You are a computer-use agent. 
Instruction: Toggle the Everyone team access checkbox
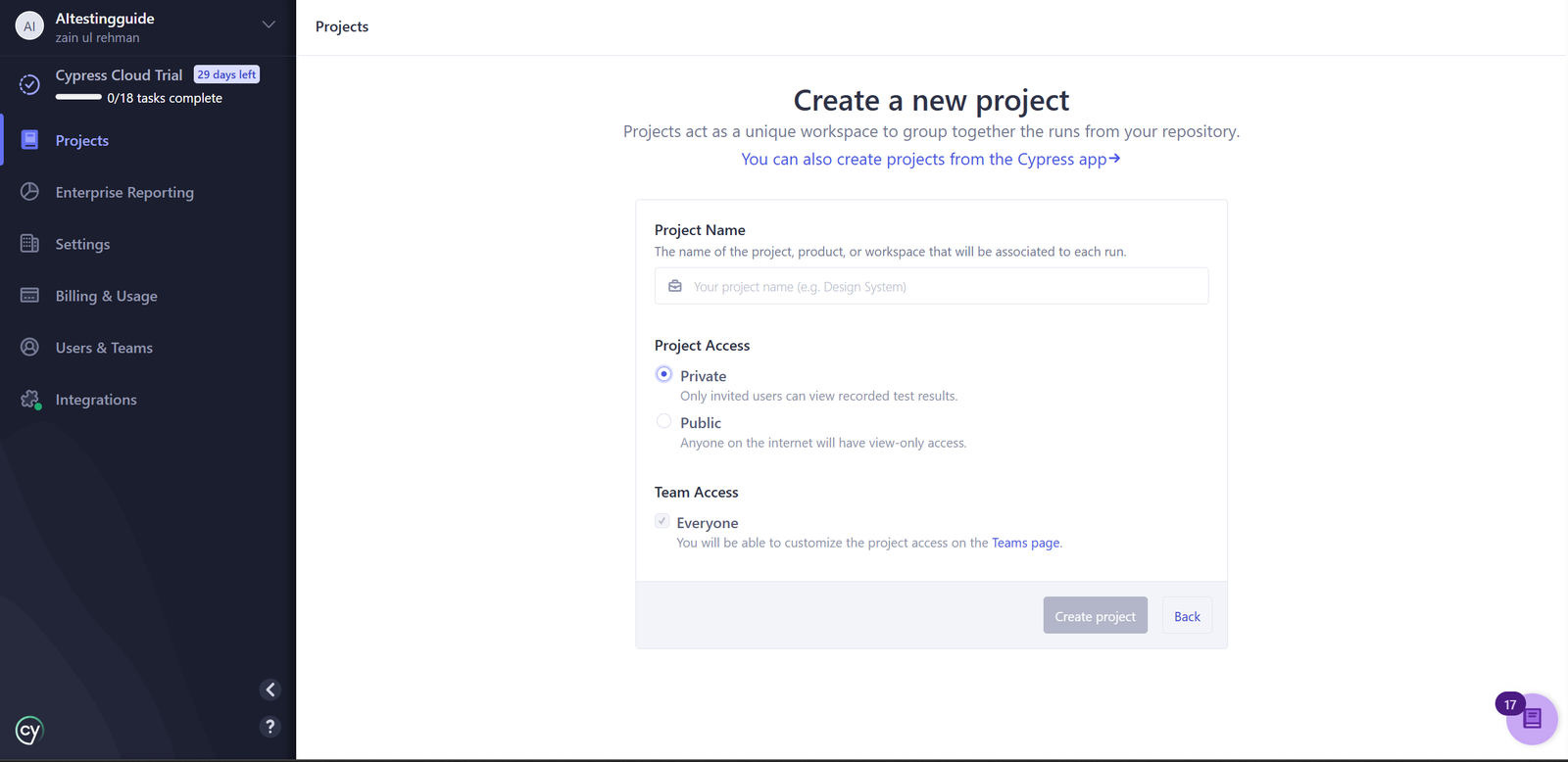pyautogui.click(x=662, y=522)
